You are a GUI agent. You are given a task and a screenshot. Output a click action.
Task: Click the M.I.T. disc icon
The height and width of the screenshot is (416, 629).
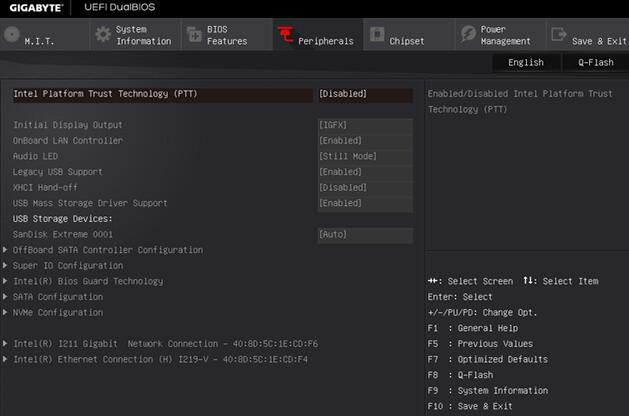coord(12,35)
